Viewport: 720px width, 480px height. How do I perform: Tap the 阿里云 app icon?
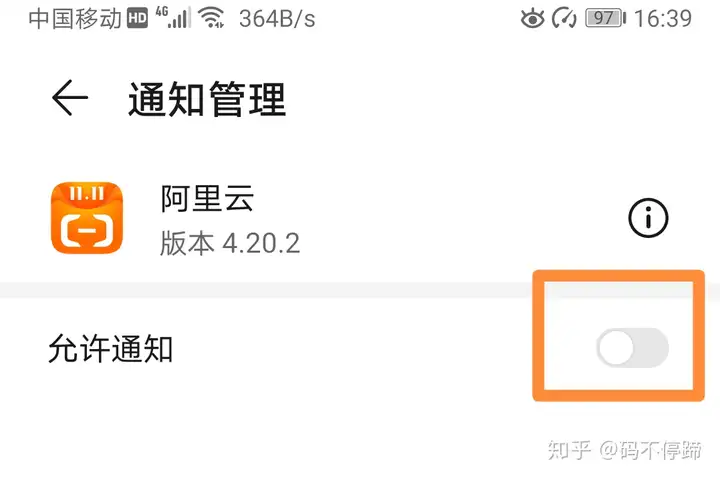pyautogui.click(x=87, y=218)
